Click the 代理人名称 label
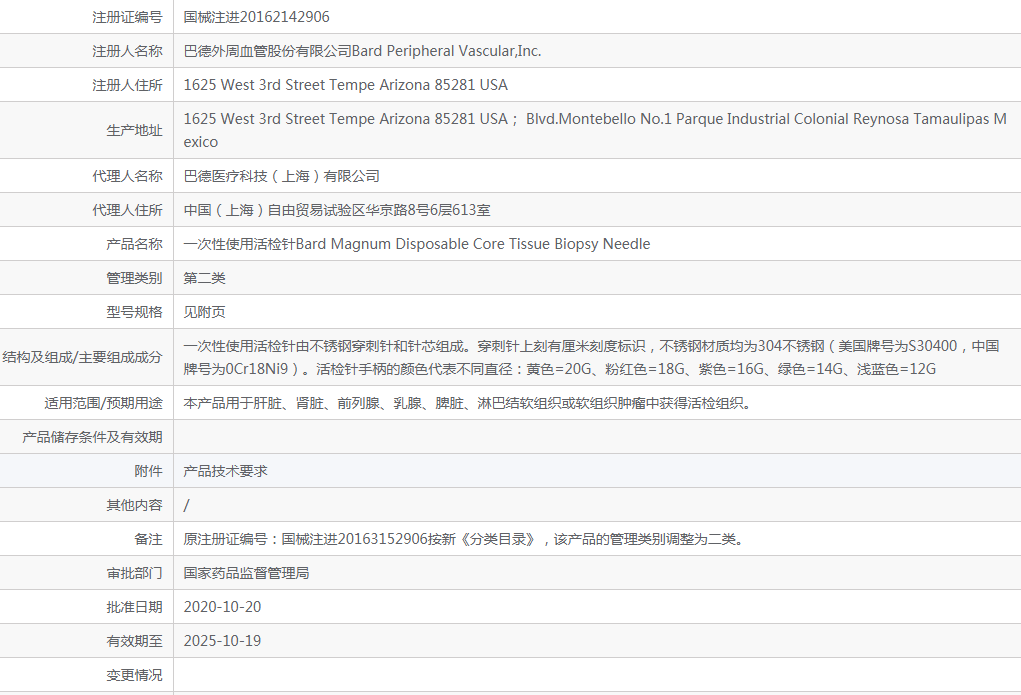The width and height of the screenshot is (1021, 695). pos(128,176)
